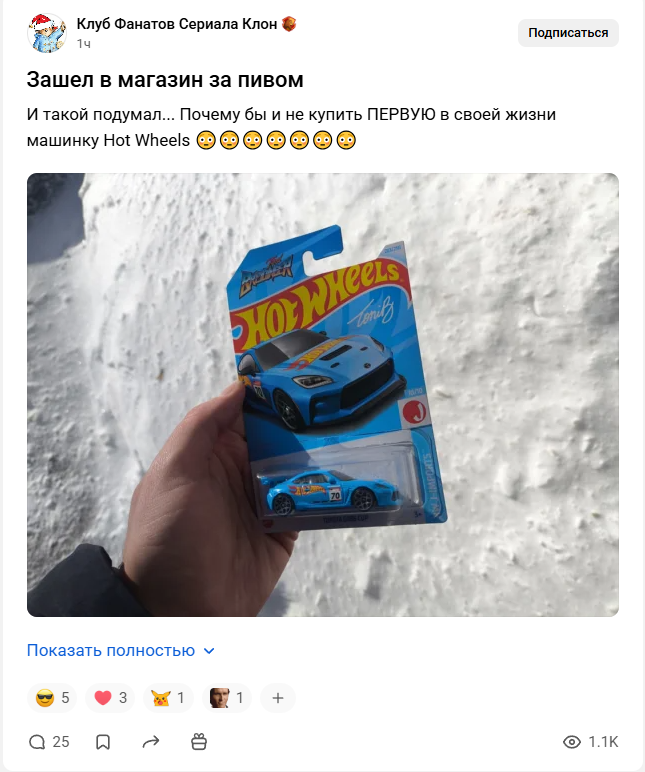This screenshot has width=645, height=772.
Task: Click the eye views counter icon
Action: 572,742
